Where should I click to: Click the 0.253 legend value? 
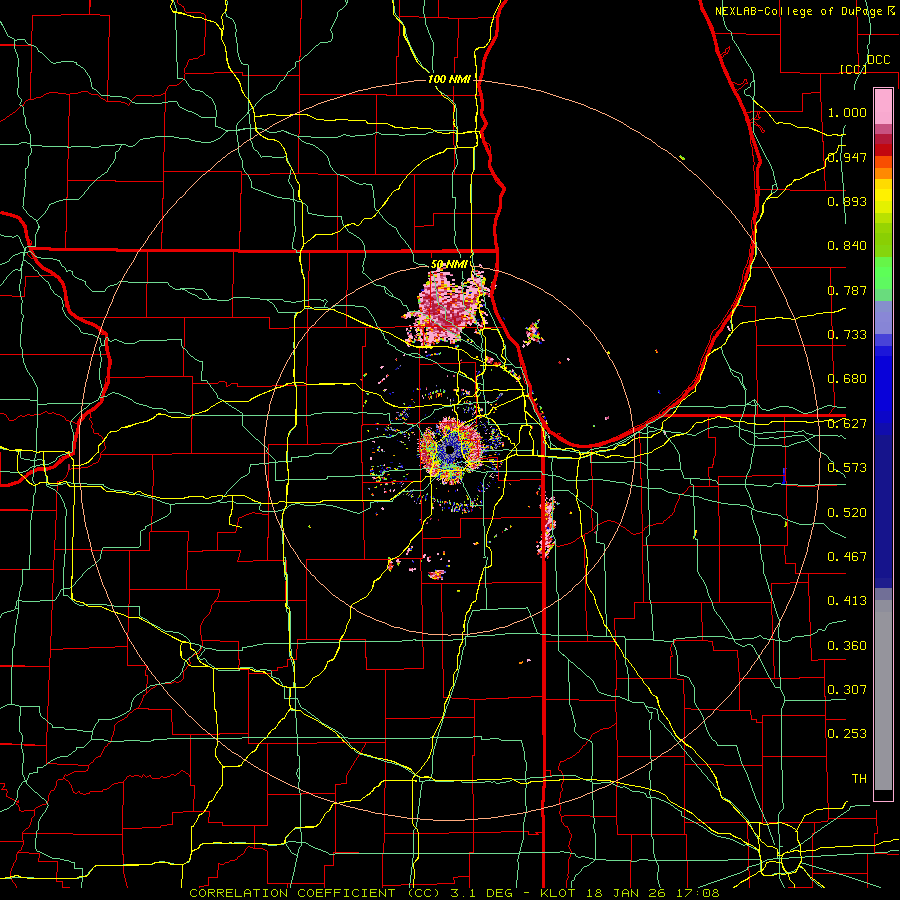click(x=847, y=734)
